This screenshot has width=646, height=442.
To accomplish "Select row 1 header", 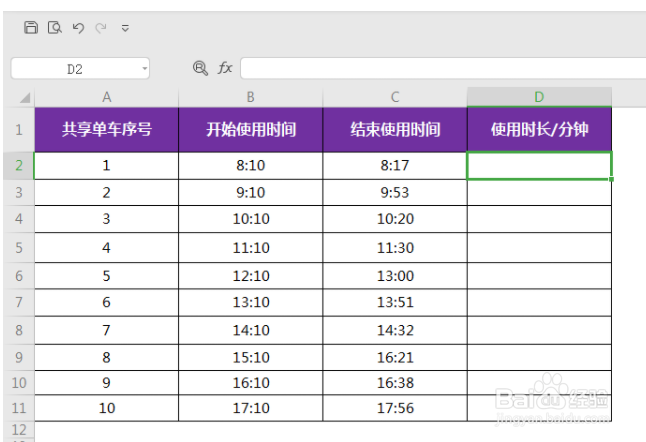I will point(19,130).
